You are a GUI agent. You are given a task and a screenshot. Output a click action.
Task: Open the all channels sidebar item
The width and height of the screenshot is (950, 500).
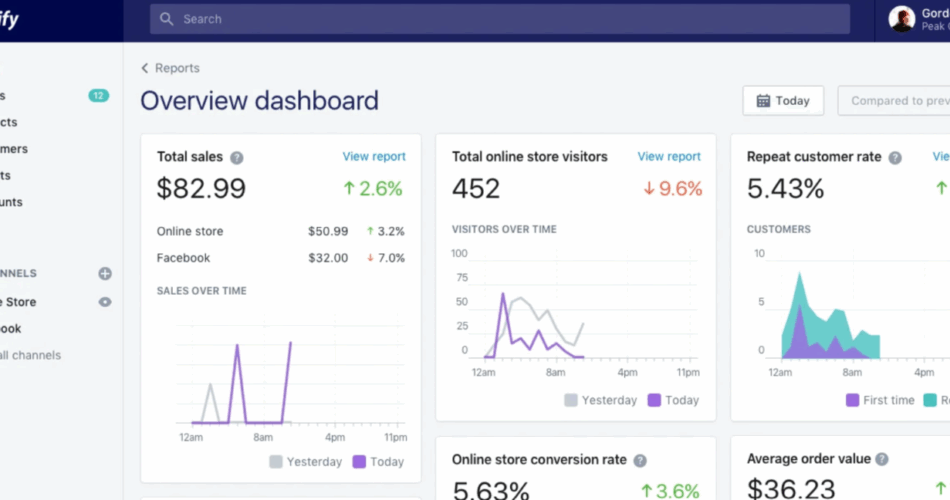[x=30, y=355]
